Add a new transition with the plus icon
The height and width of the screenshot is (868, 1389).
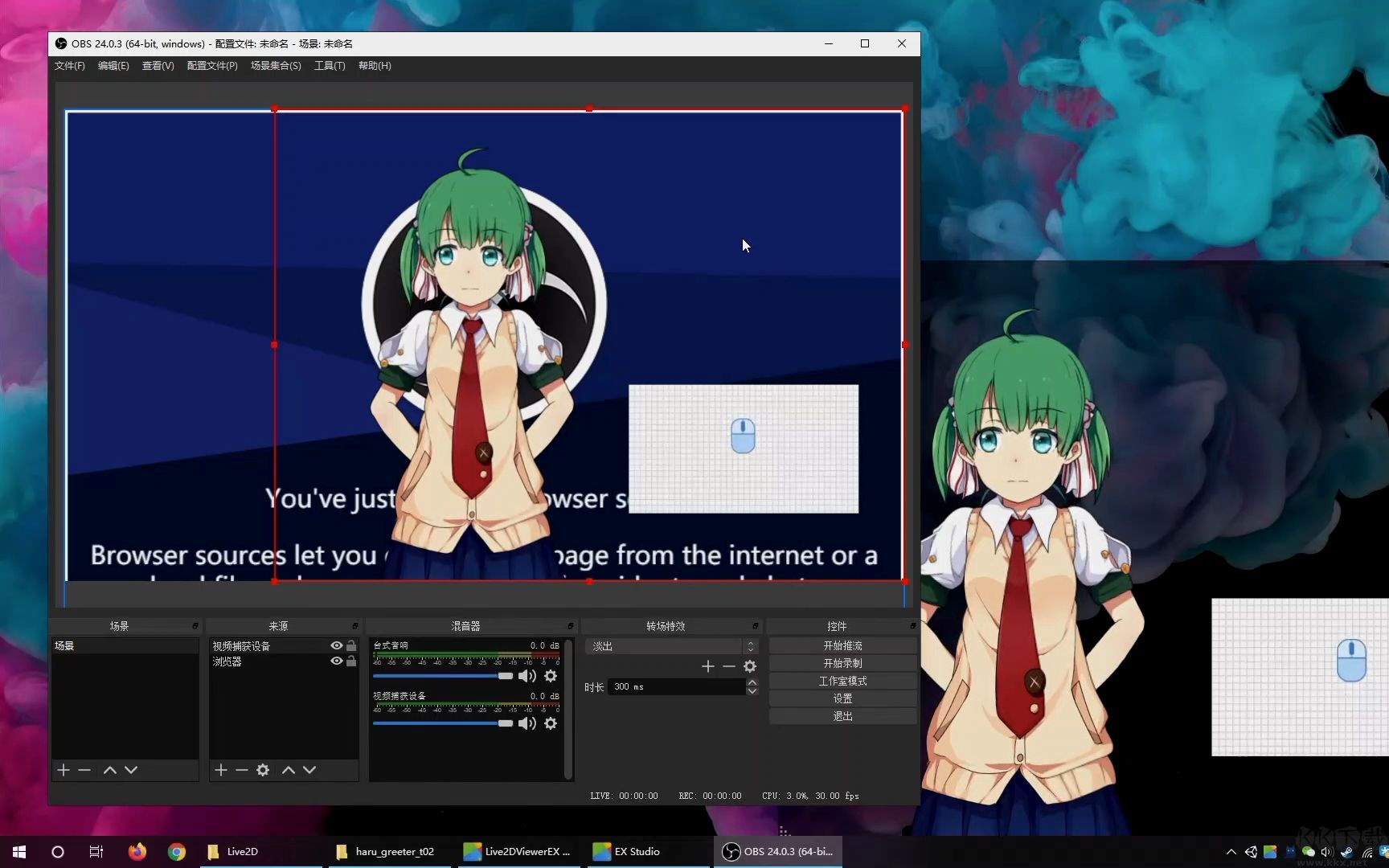[x=707, y=665]
